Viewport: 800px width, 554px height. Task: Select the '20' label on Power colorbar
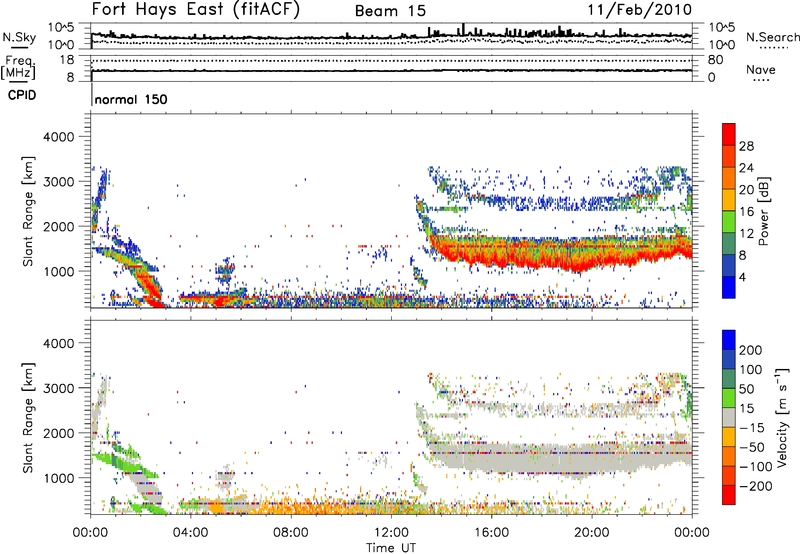746,190
